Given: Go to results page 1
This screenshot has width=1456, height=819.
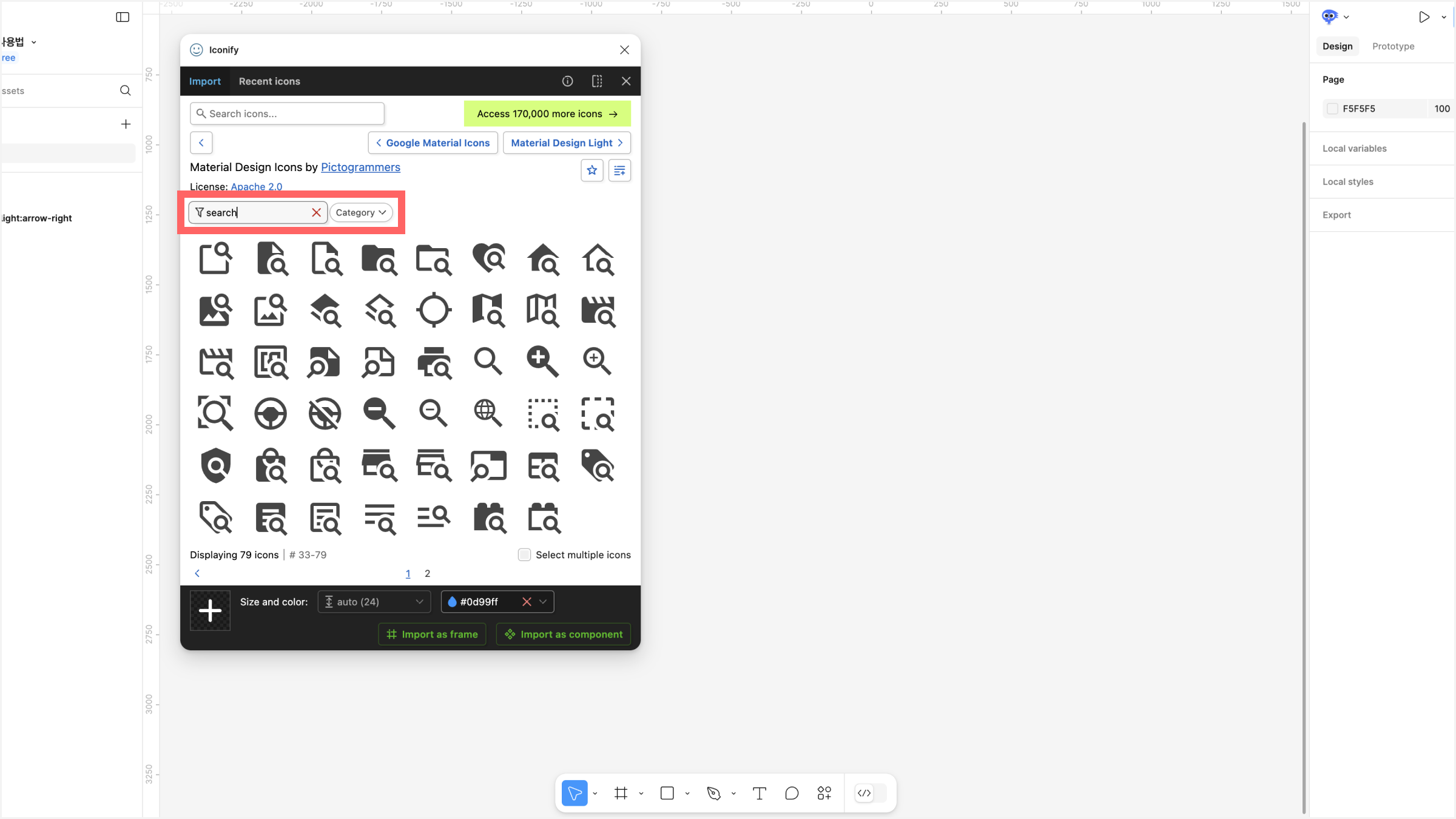Looking at the screenshot, I should [408, 573].
